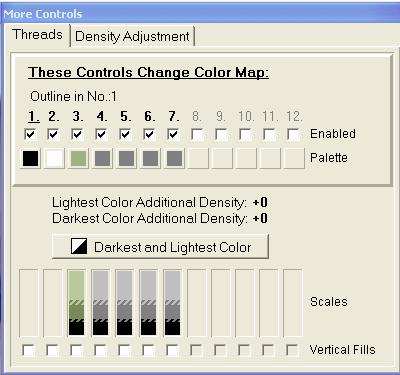
Task: Click the gray scale bar for thread 5
Action: click(124, 303)
